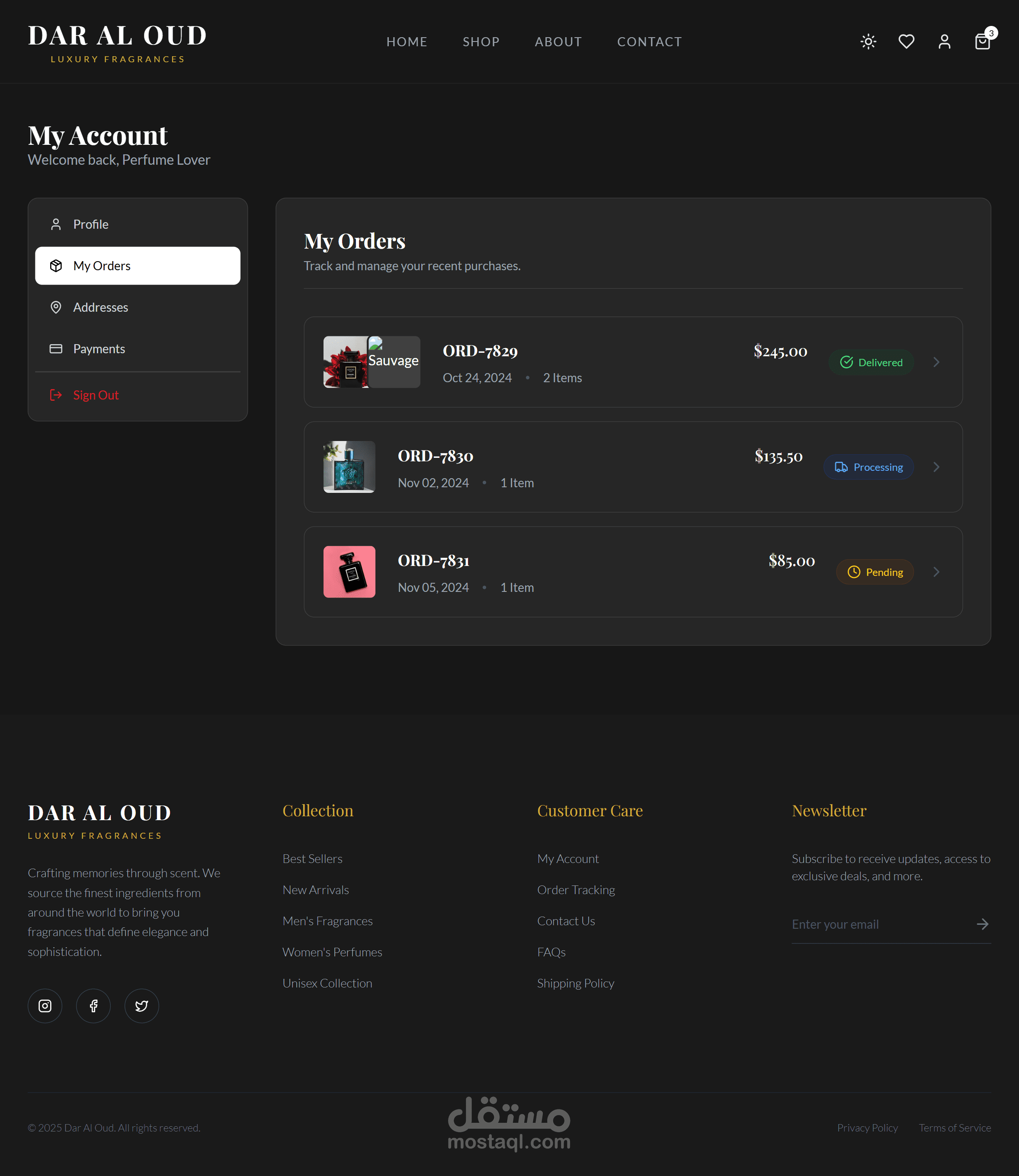Expand order ORD-7830 chevron arrow
Viewport: 1019px width, 1176px height.
tap(936, 467)
